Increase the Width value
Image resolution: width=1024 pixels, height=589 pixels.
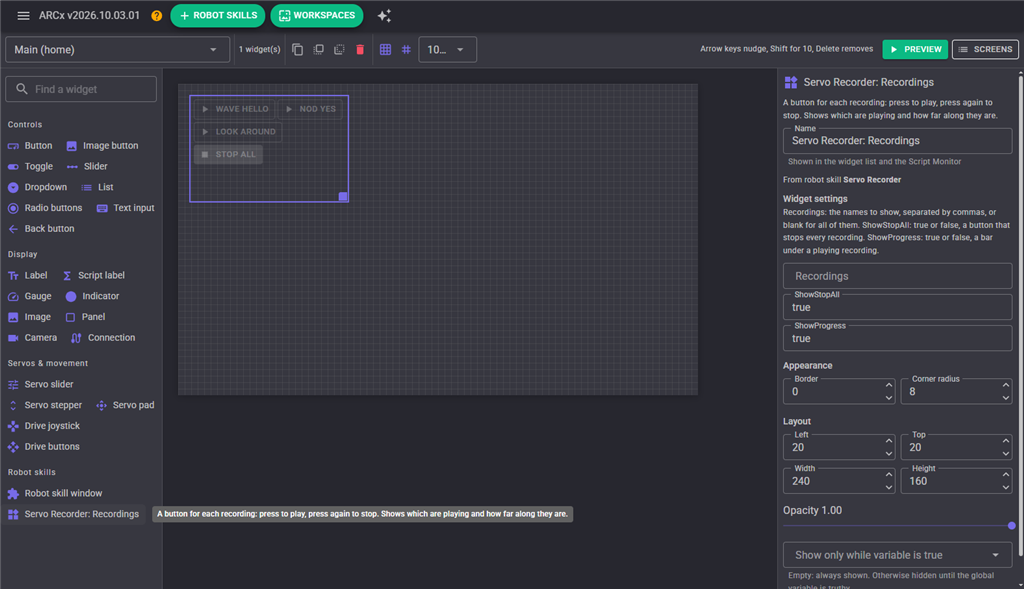tap(889, 475)
